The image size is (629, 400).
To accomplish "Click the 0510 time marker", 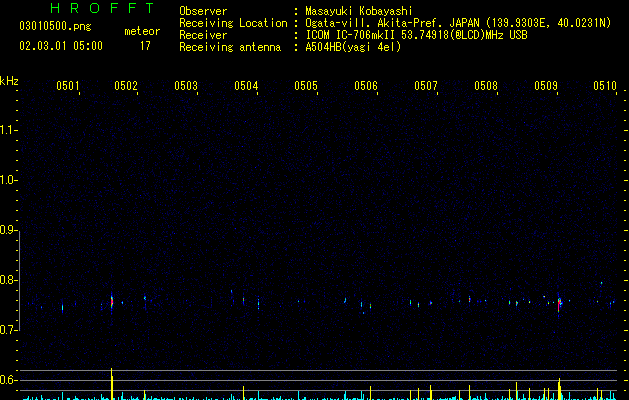I will (605, 85).
